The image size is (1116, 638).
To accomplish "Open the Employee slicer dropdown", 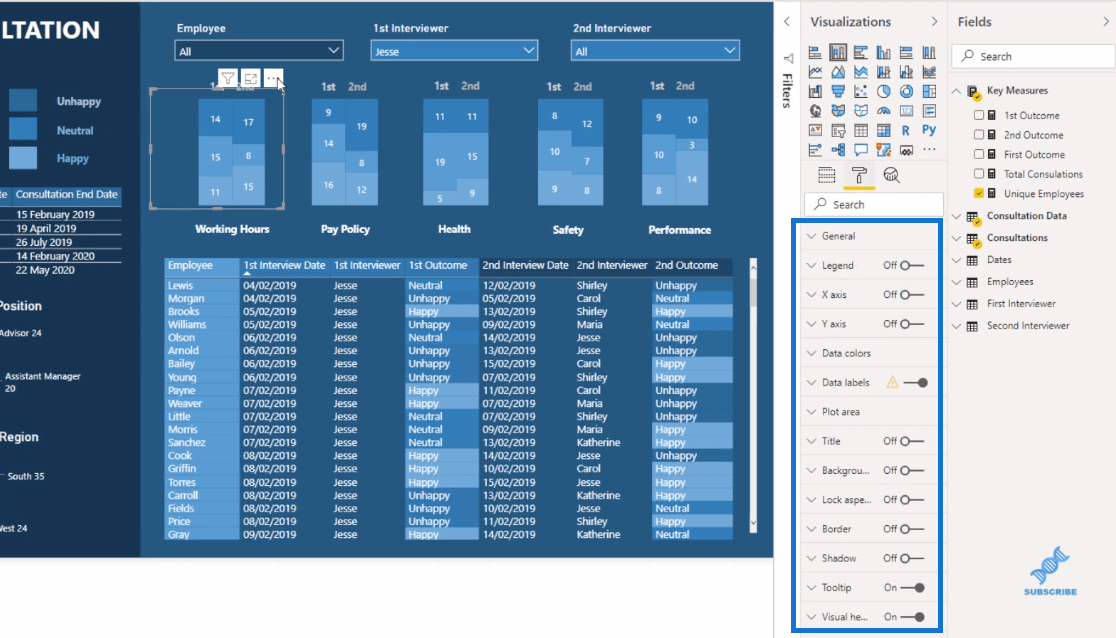I will click(259, 51).
